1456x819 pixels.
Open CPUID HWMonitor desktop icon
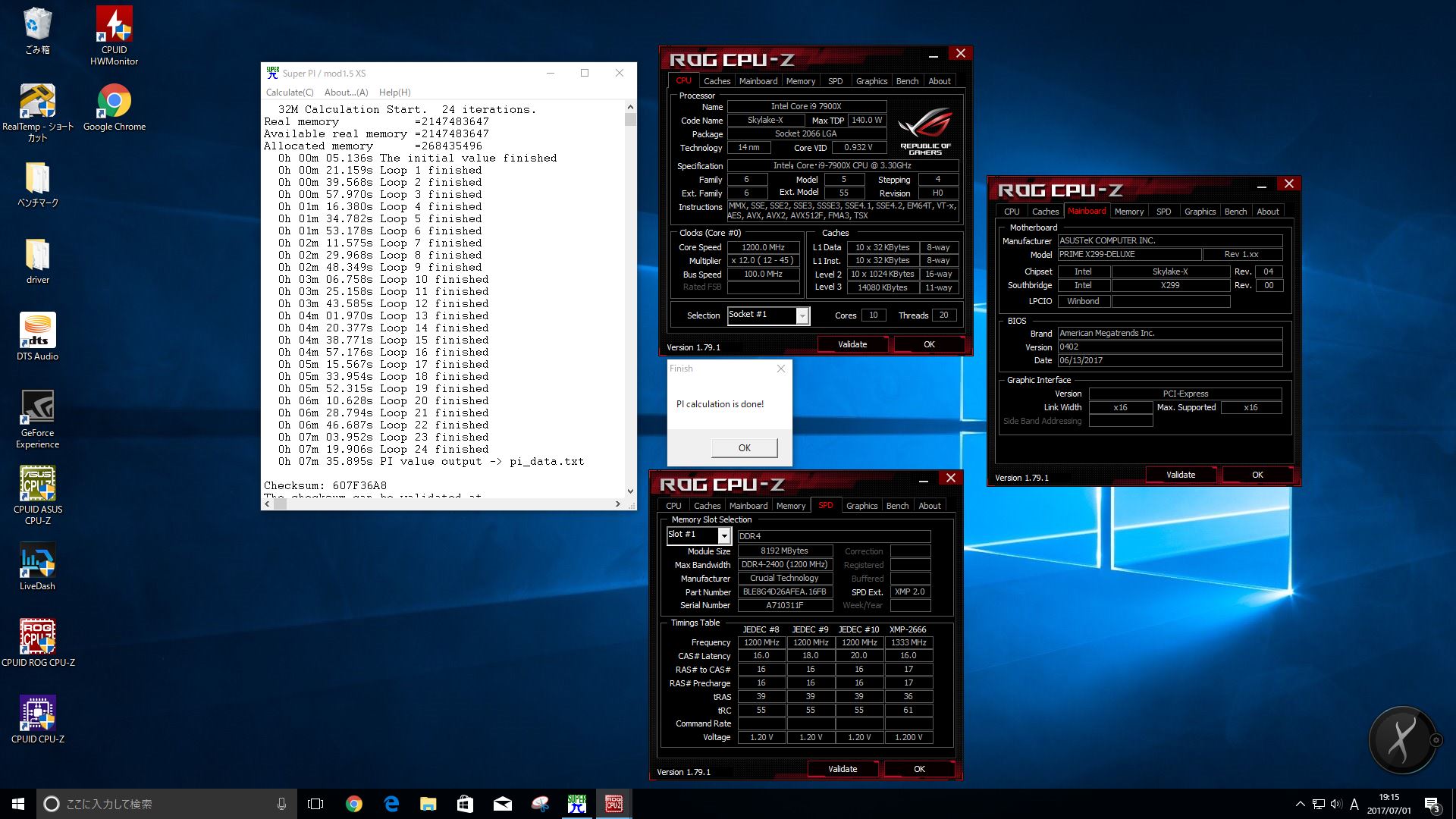pos(114,35)
